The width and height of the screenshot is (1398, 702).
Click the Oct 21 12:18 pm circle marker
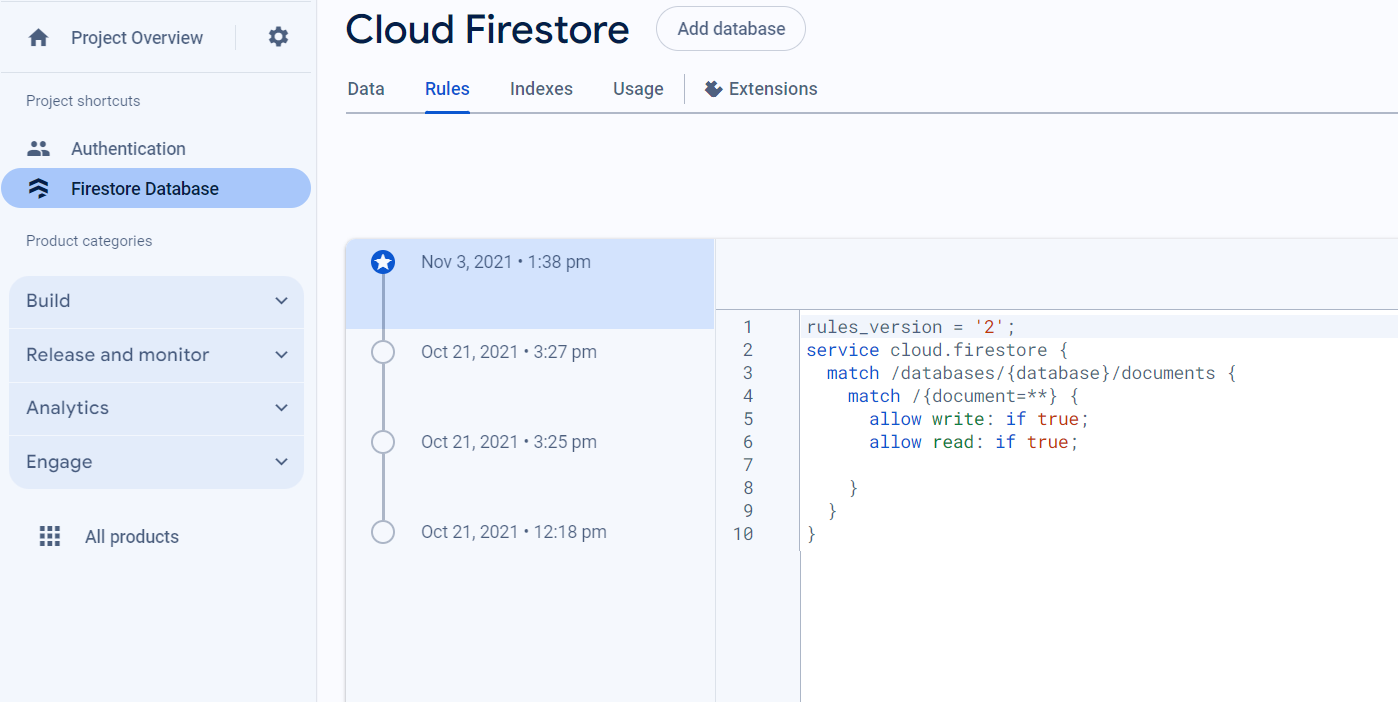(x=383, y=532)
